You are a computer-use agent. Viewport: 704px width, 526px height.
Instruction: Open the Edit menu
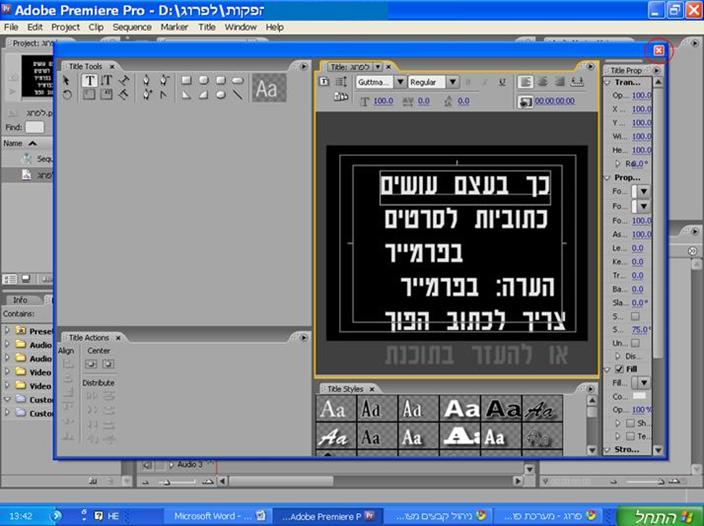tap(35, 27)
